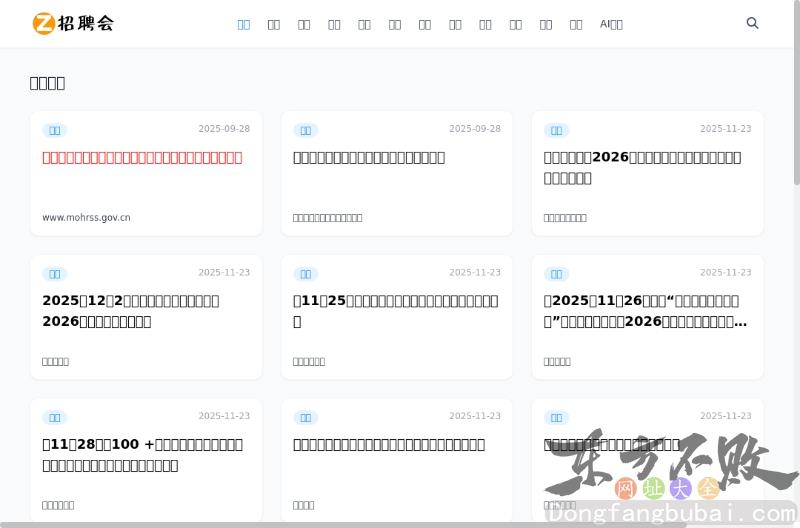The width and height of the screenshot is (800, 528).
Task: Click the horizontal scrollbar at the bottom
Action: coord(343,525)
